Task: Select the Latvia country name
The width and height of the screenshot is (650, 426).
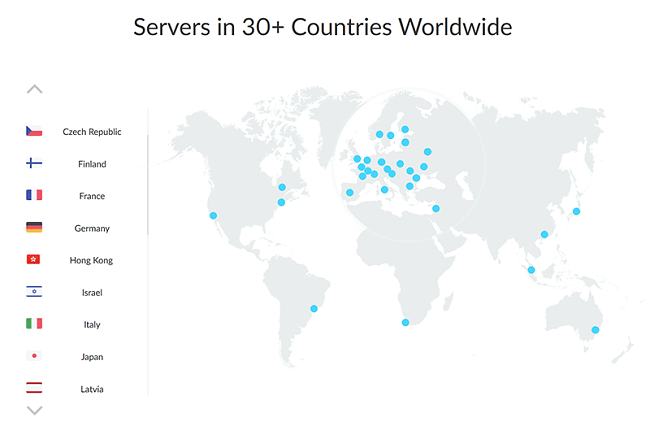Action: tap(92, 389)
